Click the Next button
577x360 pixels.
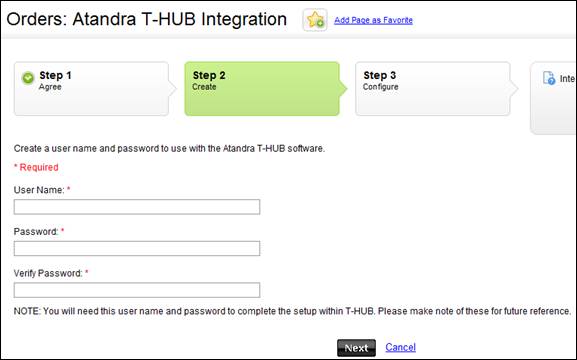356,348
